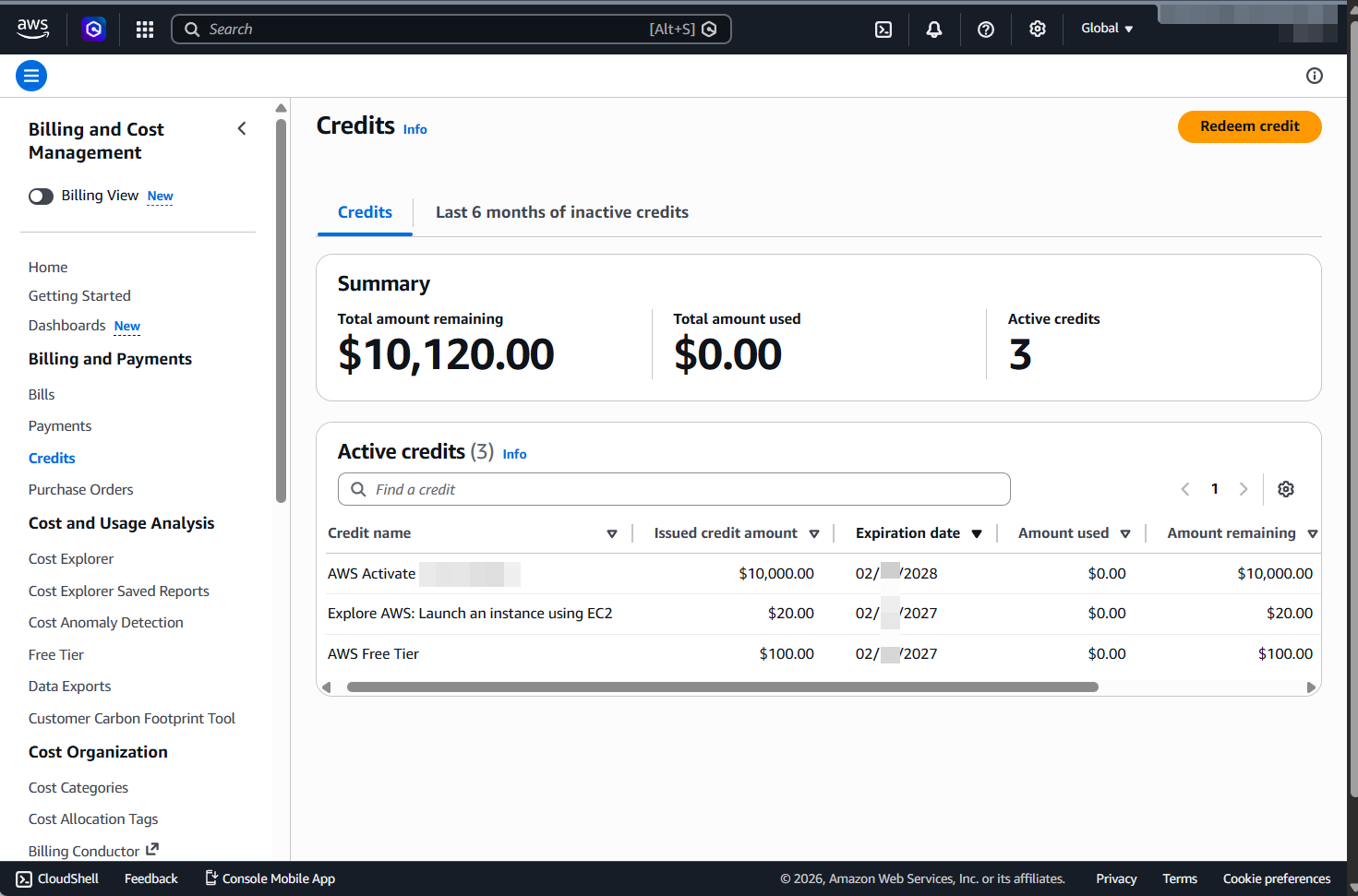Viewport: 1358px width, 896px height.
Task: Open the settings gear in header
Action: coord(1038,30)
